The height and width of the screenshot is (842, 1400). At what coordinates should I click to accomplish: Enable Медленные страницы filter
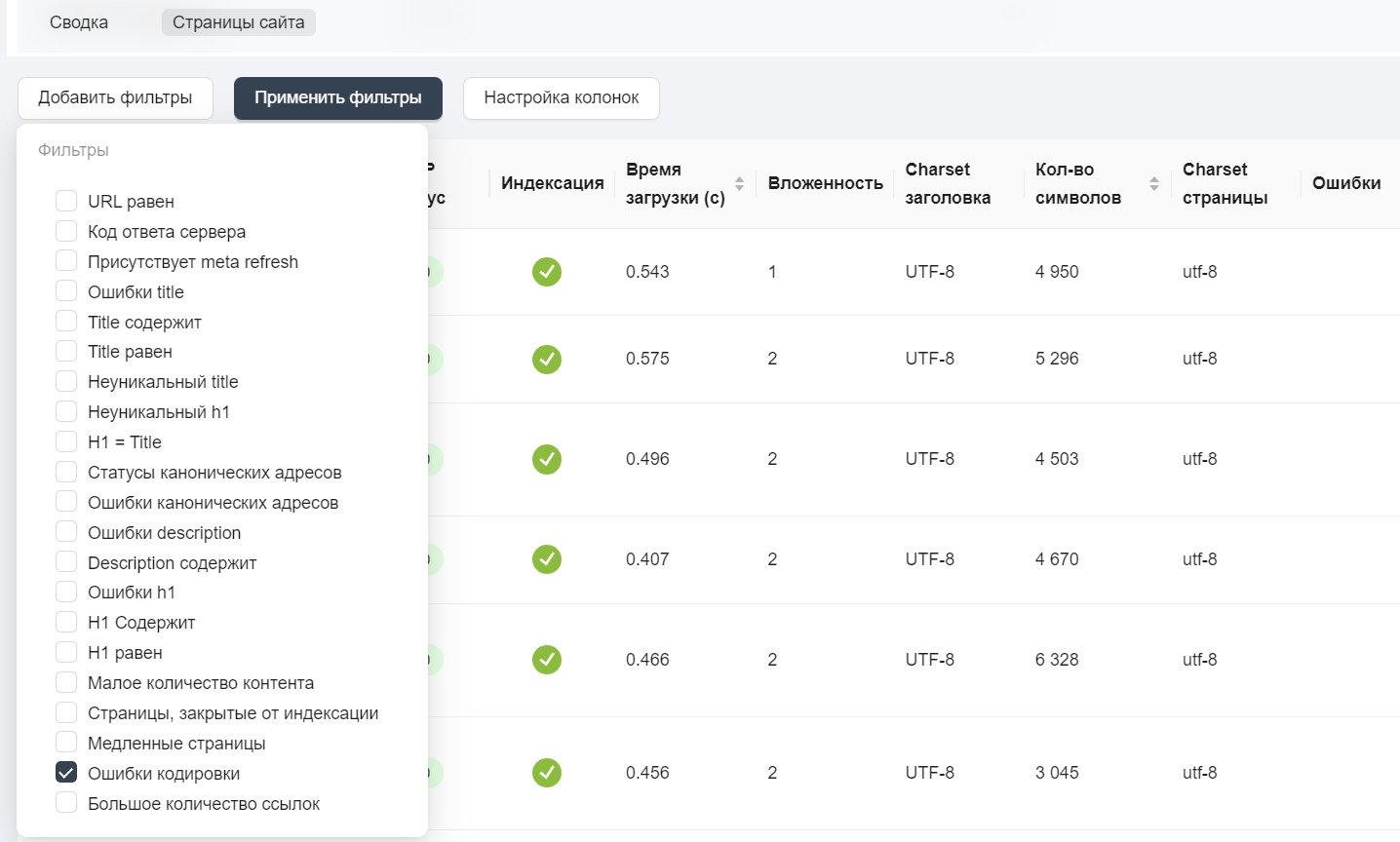tap(66, 743)
